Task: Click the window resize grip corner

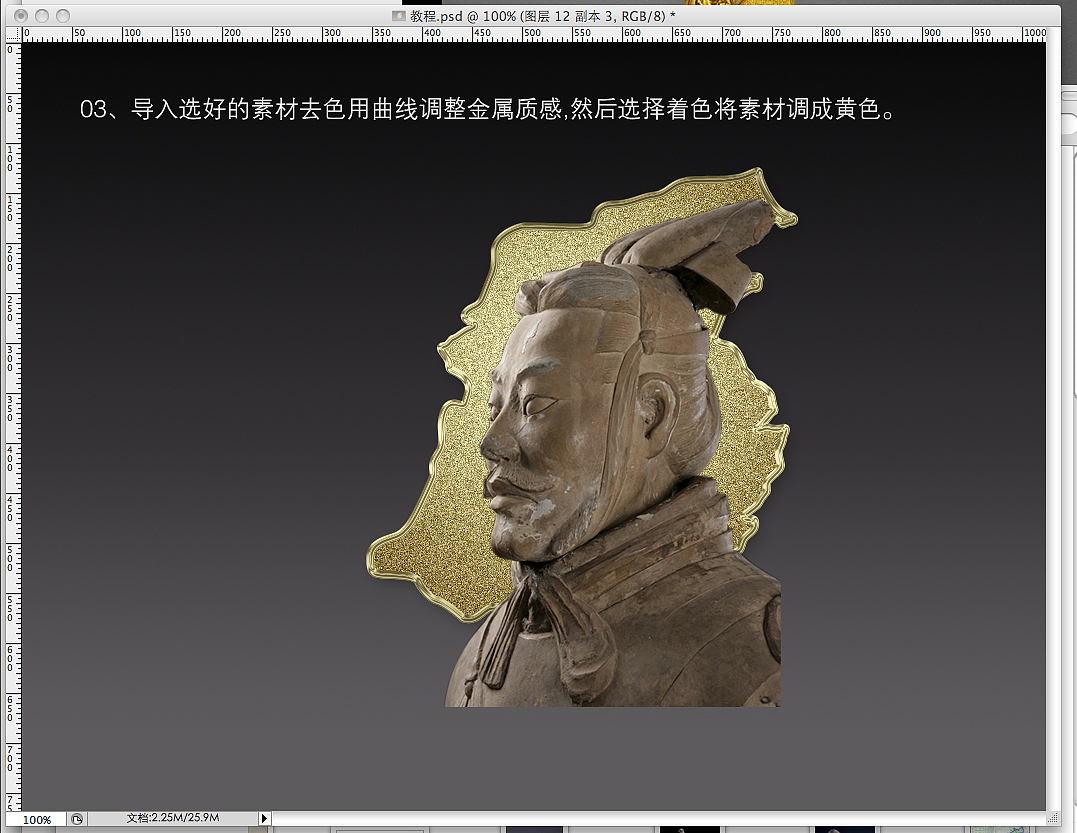Action: point(1053,818)
